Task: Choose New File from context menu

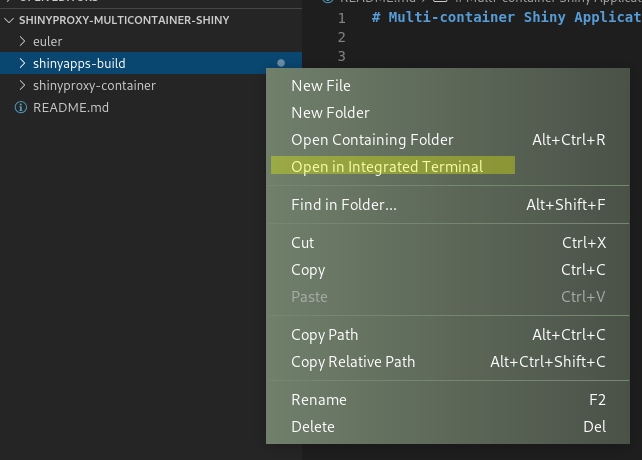Action: pos(321,86)
